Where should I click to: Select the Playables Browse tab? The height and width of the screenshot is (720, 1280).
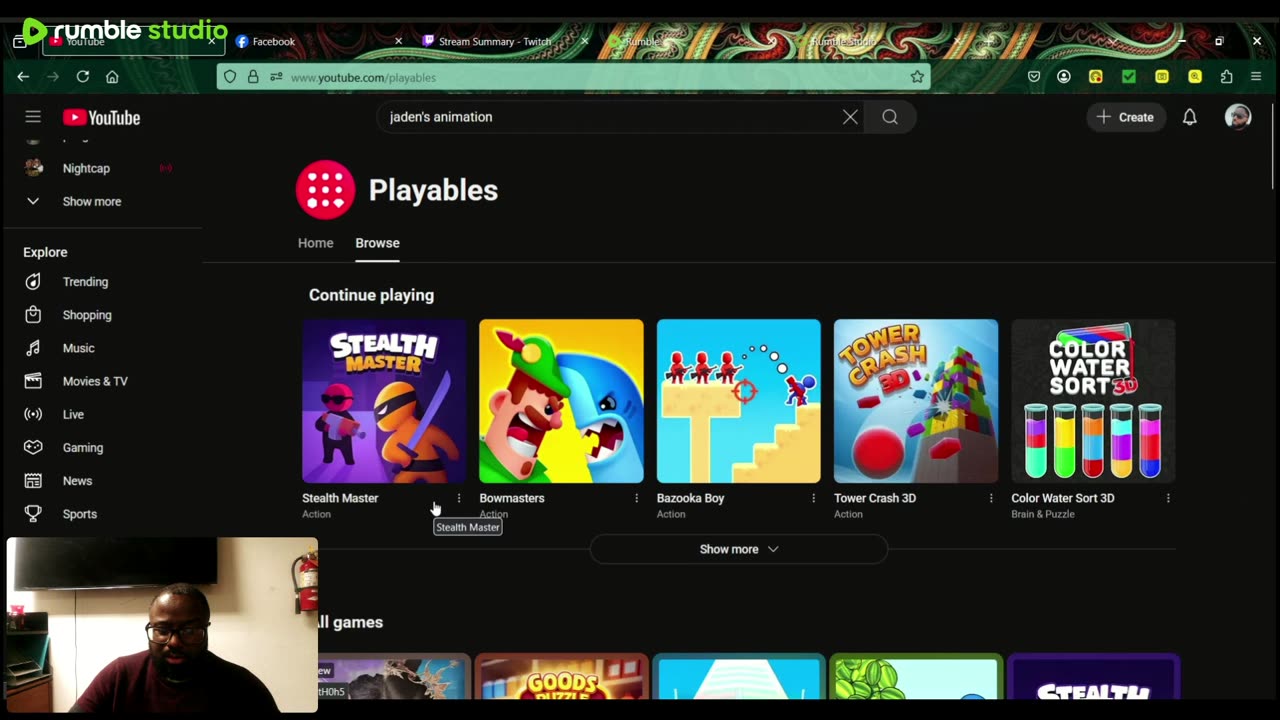coord(377,243)
